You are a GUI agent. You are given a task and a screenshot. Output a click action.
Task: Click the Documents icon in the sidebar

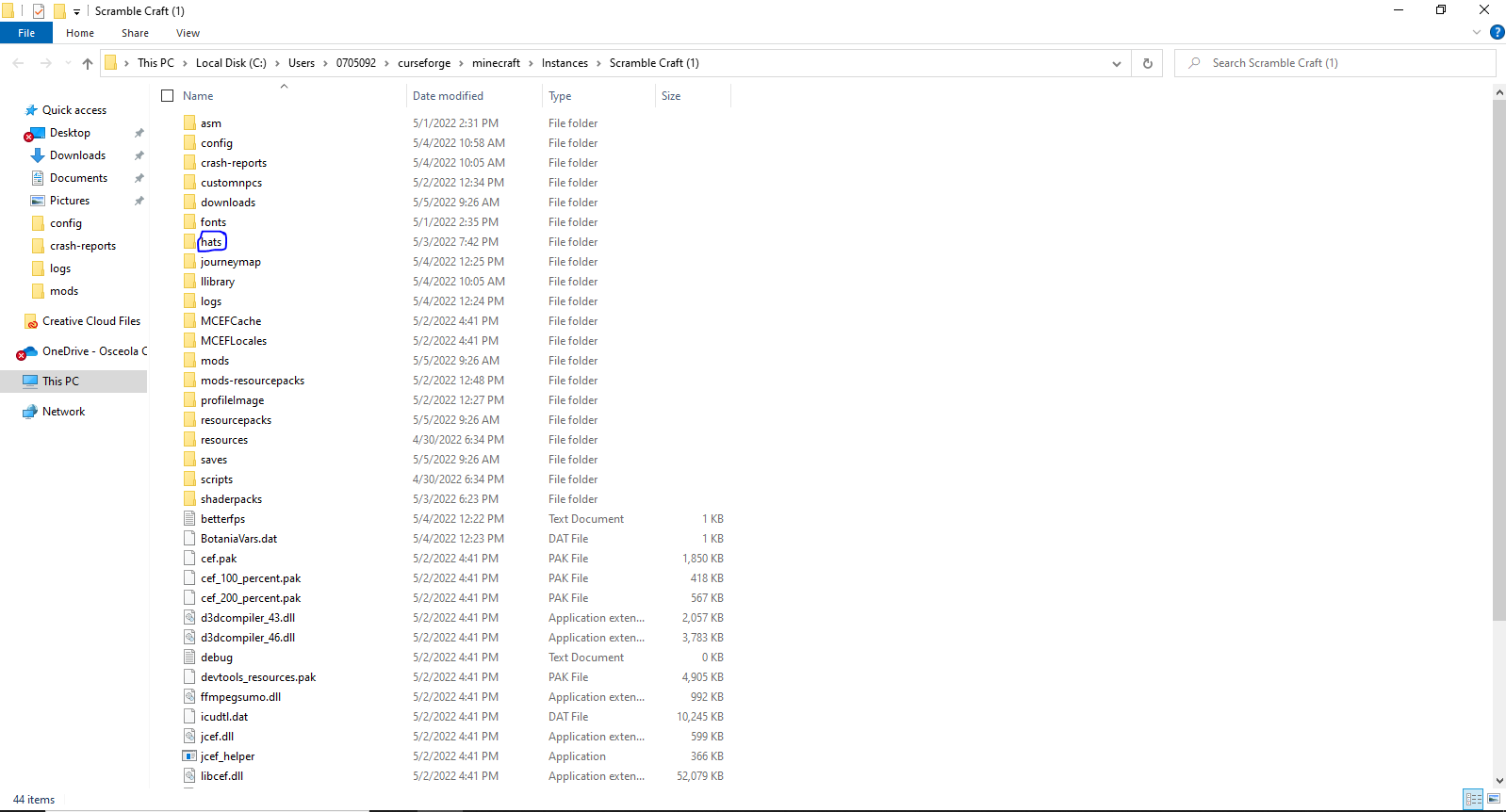coord(38,178)
